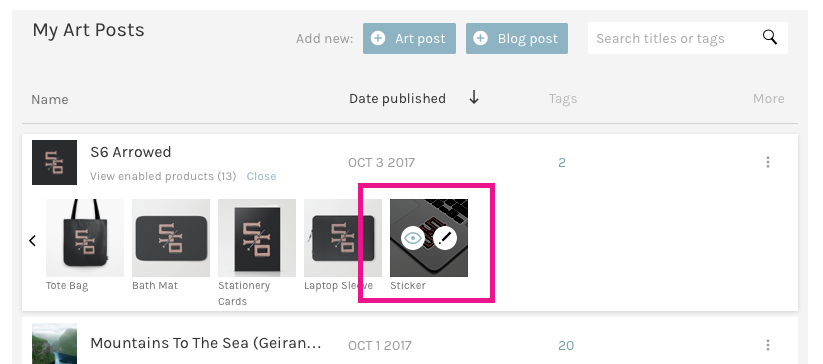Open the S6 Arrowed post title

pos(131,152)
